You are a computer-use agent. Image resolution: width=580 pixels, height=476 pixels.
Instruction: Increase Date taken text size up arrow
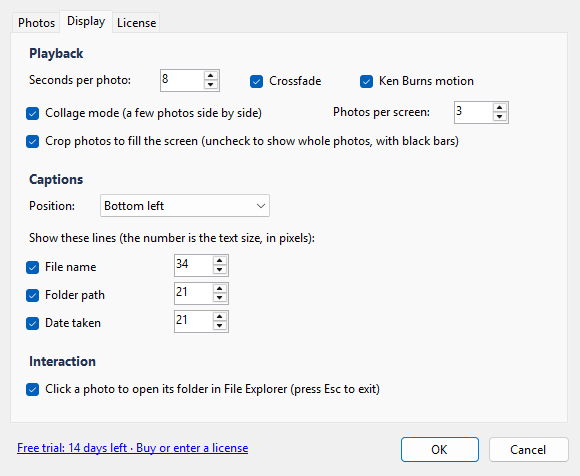point(220,317)
